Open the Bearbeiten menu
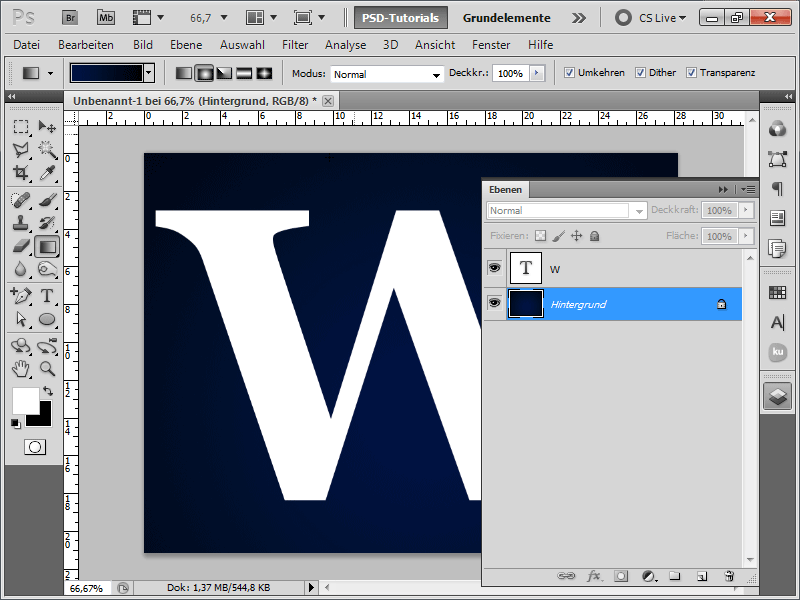The image size is (800, 600). tap(86, 45)
